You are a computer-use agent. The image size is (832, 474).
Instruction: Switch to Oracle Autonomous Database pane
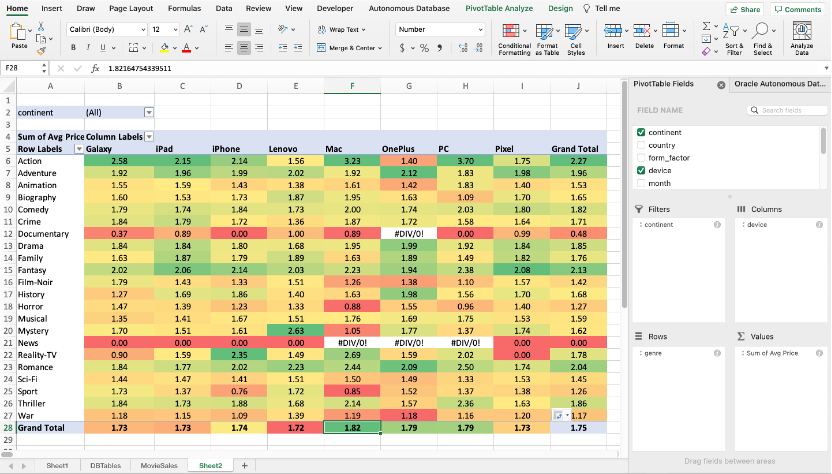click(x=779, y=84)
